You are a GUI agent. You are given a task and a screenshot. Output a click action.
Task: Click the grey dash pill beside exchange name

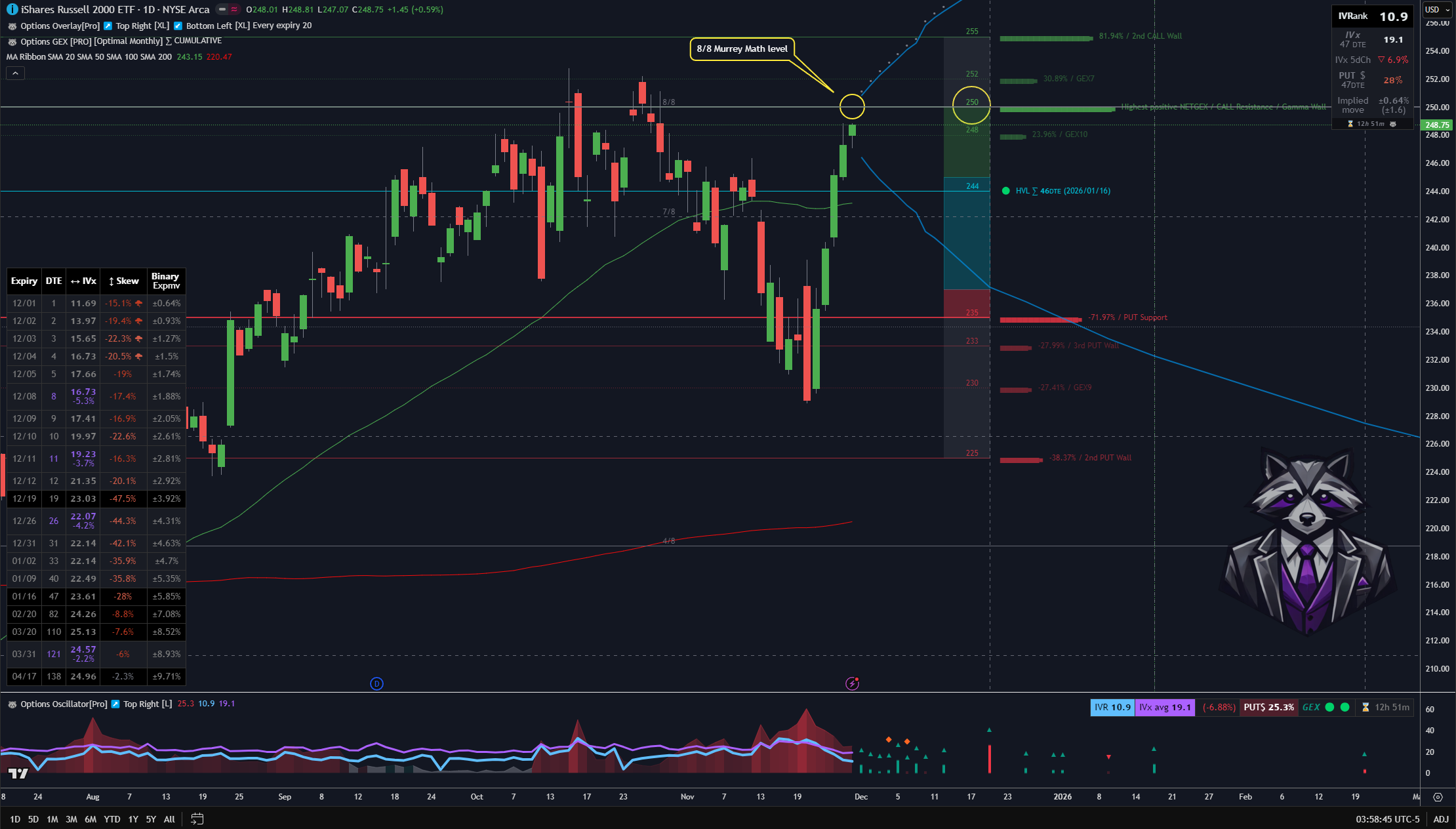[222, 9]
